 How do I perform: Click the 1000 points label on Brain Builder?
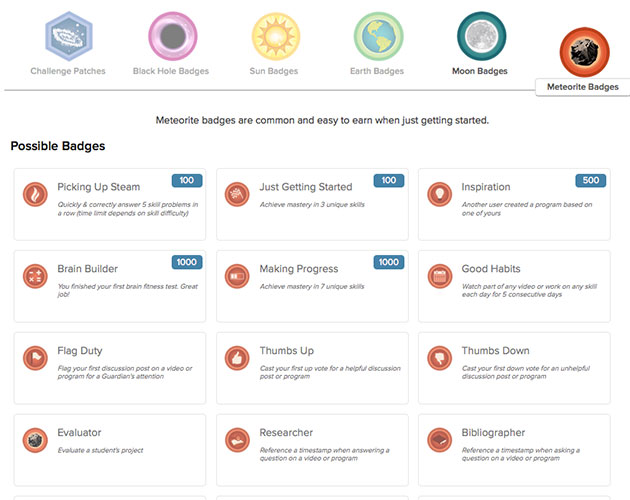pyautogui.click(x=186, y=262)
